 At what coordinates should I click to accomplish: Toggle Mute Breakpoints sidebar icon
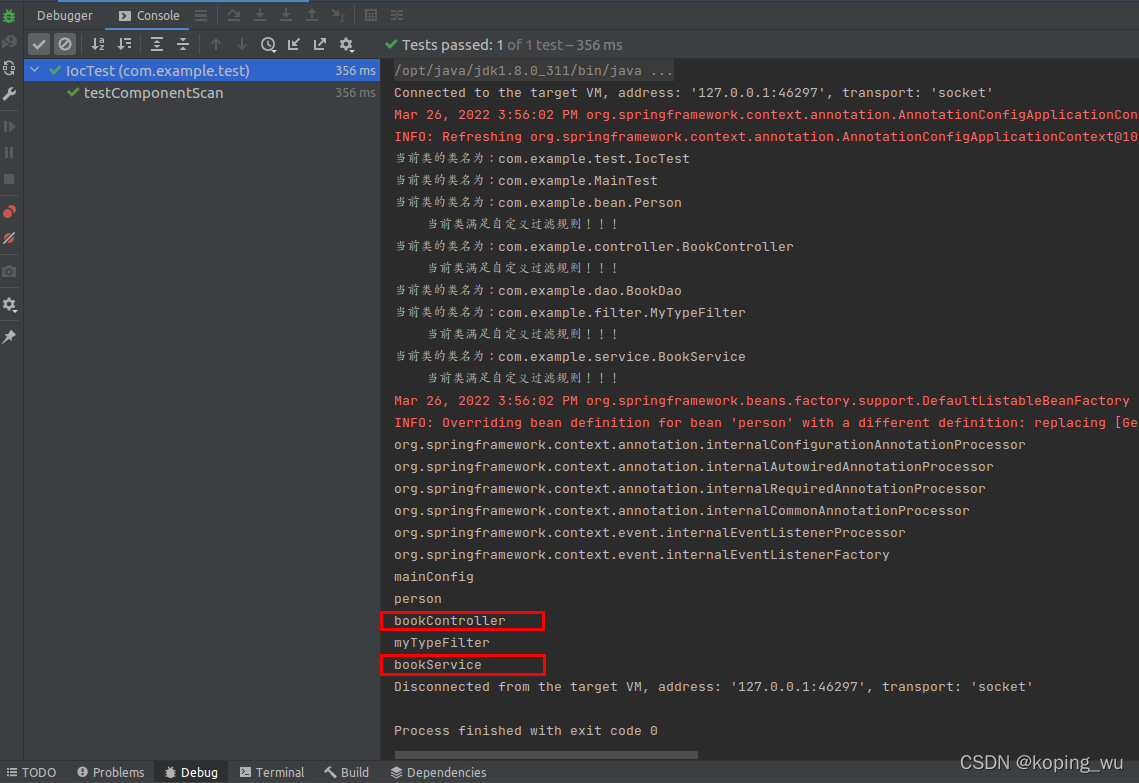click(x=9, y=238)
